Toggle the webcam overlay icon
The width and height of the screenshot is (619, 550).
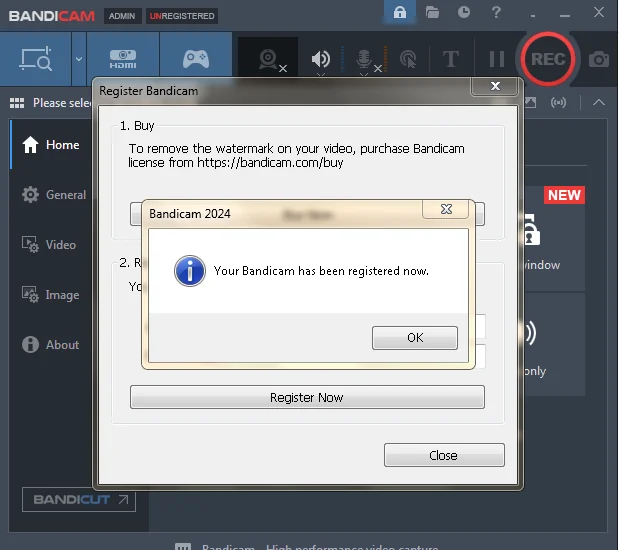click(x=270, y=59)
